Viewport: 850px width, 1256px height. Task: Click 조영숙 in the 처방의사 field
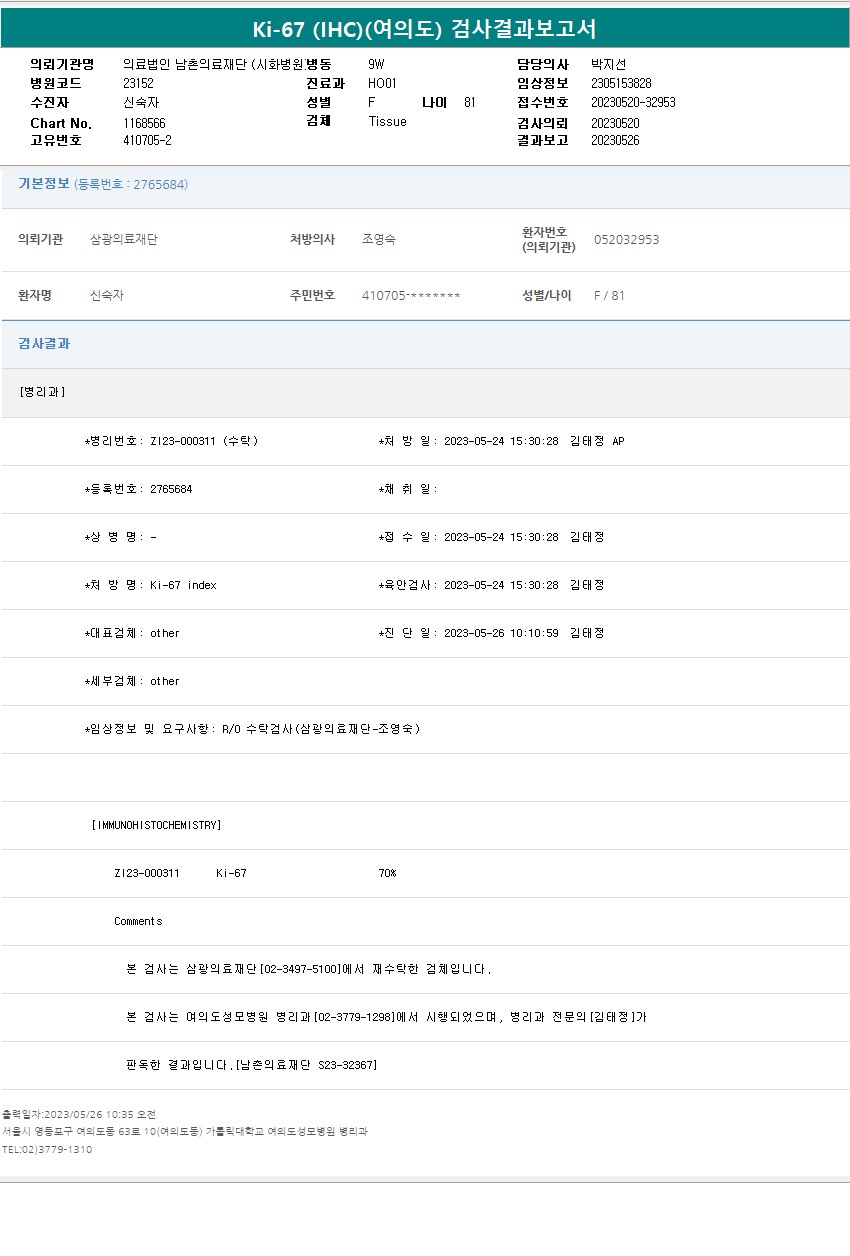pyautogui.click(x=379, y=240)
